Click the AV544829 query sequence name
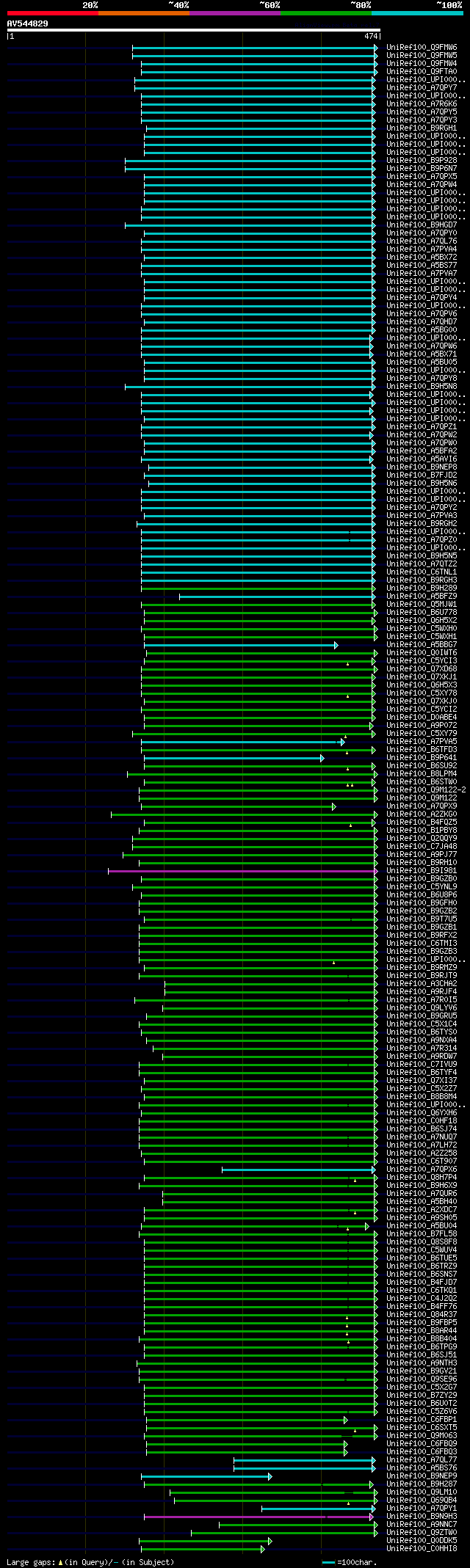470x1568 pixels. click(27, 23)
